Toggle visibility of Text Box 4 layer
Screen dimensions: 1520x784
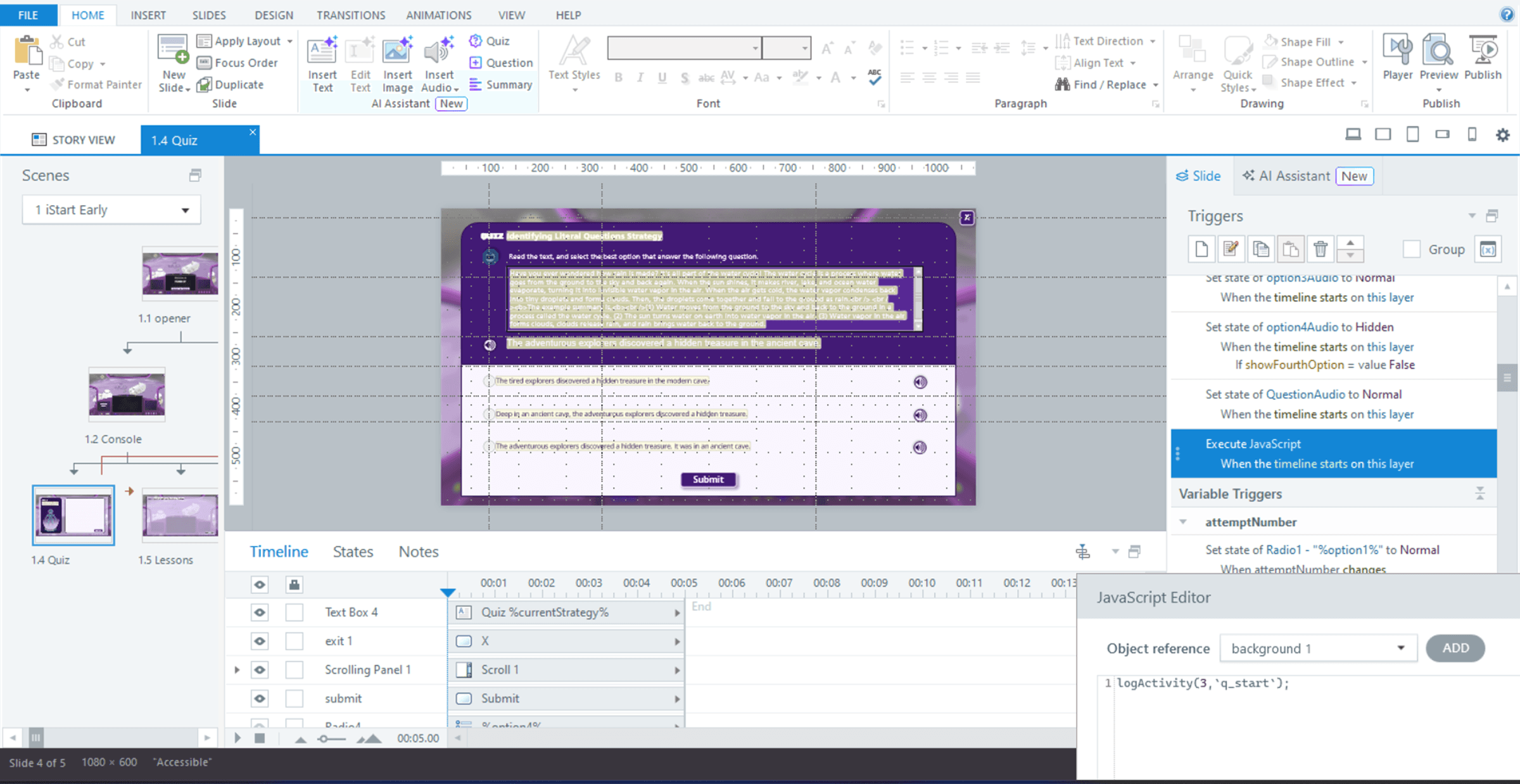click(260, 612)
